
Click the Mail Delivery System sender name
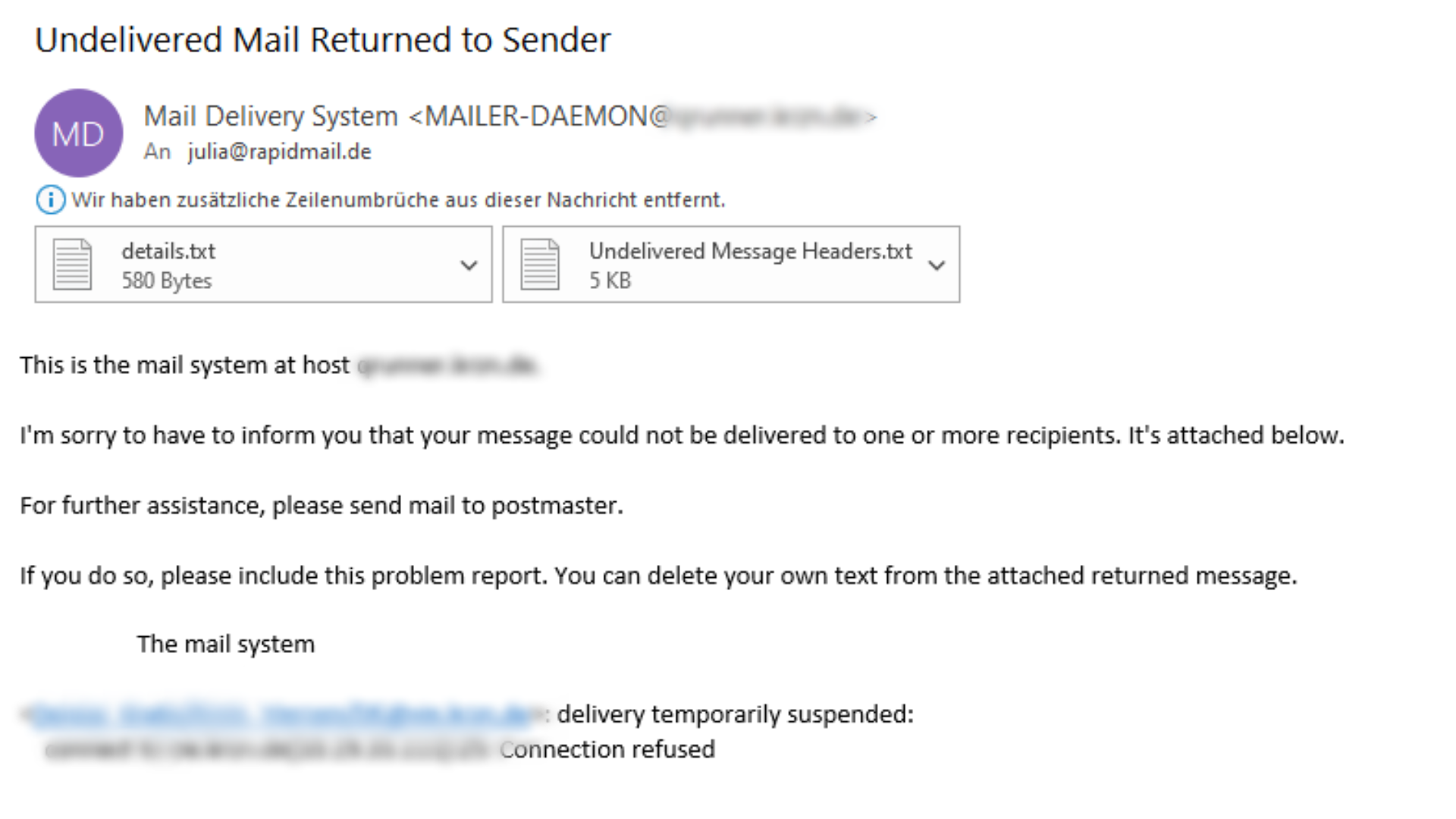click(271, 116)
